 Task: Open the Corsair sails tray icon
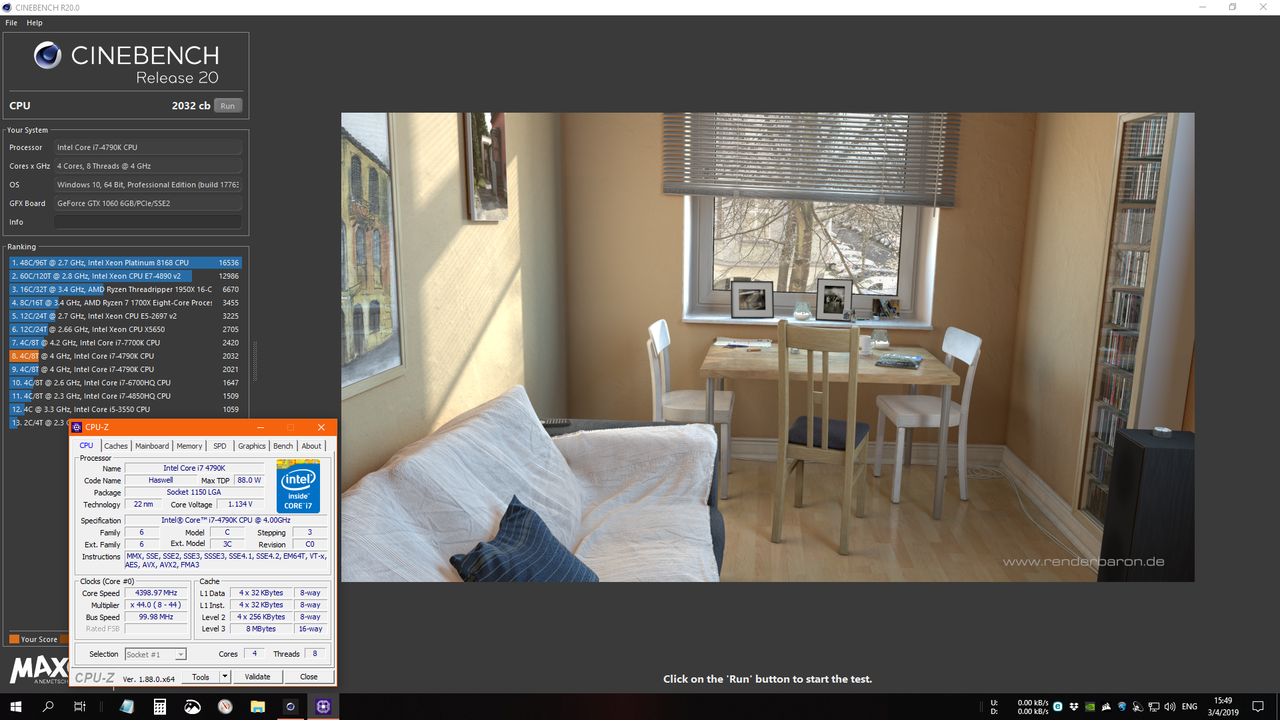pos(1106,706)
